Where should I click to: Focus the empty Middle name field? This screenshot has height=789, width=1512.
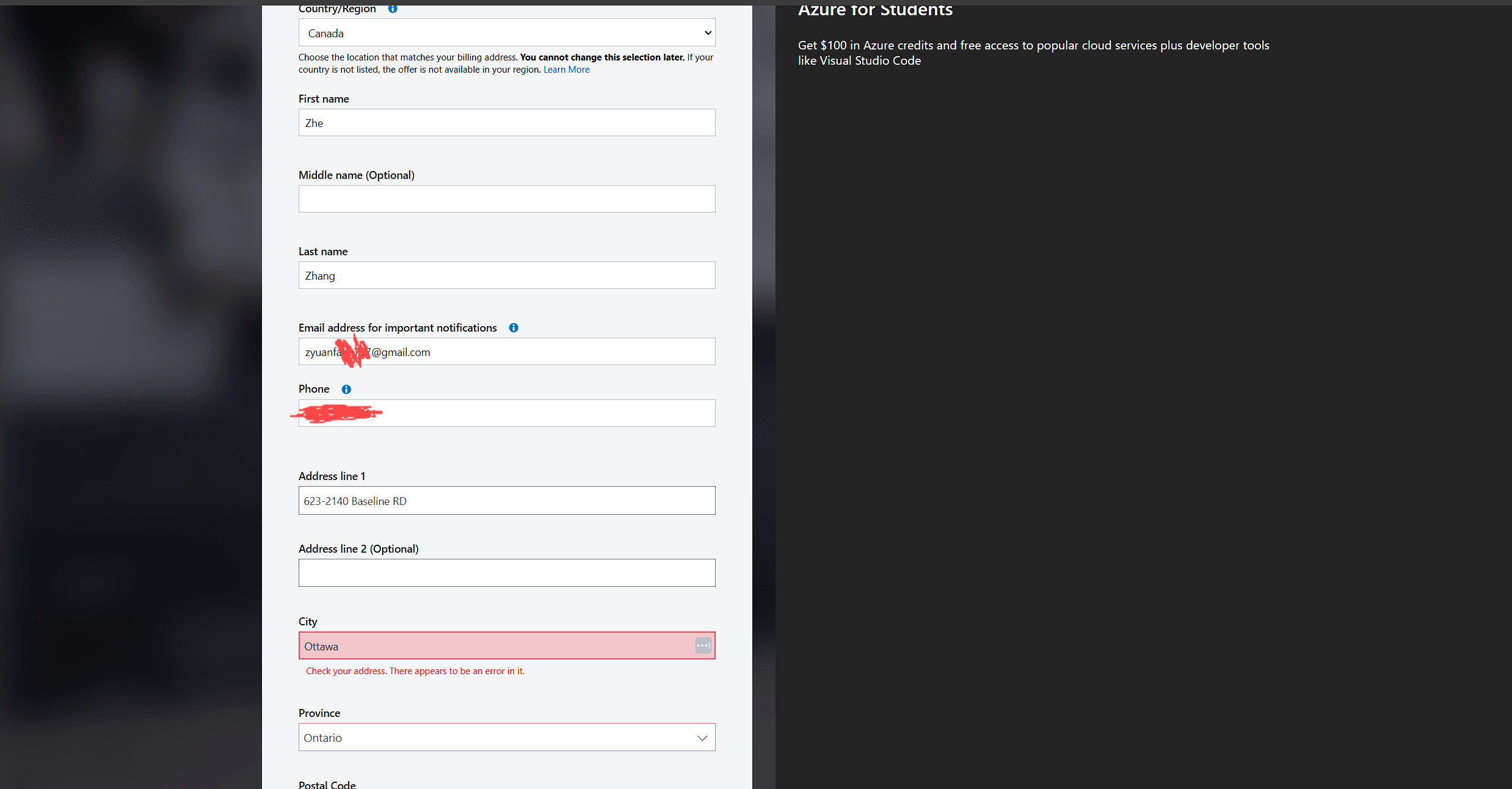pyautogui.click(x=506, y=199)
